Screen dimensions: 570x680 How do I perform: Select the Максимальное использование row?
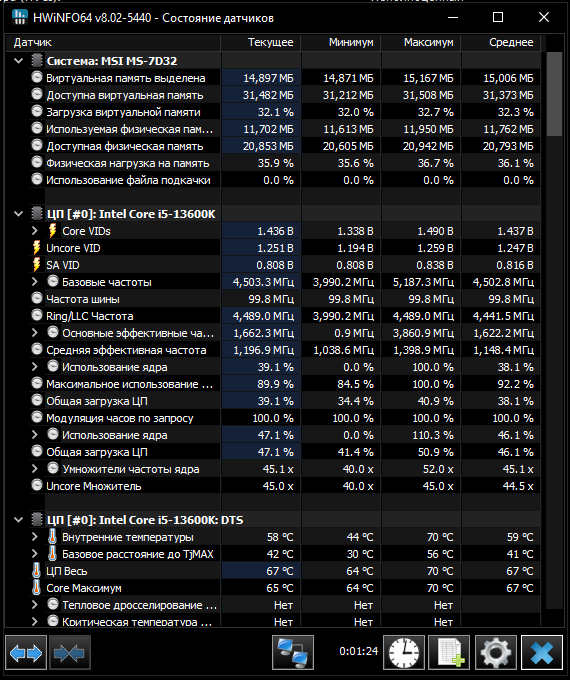tap(285, 384)
